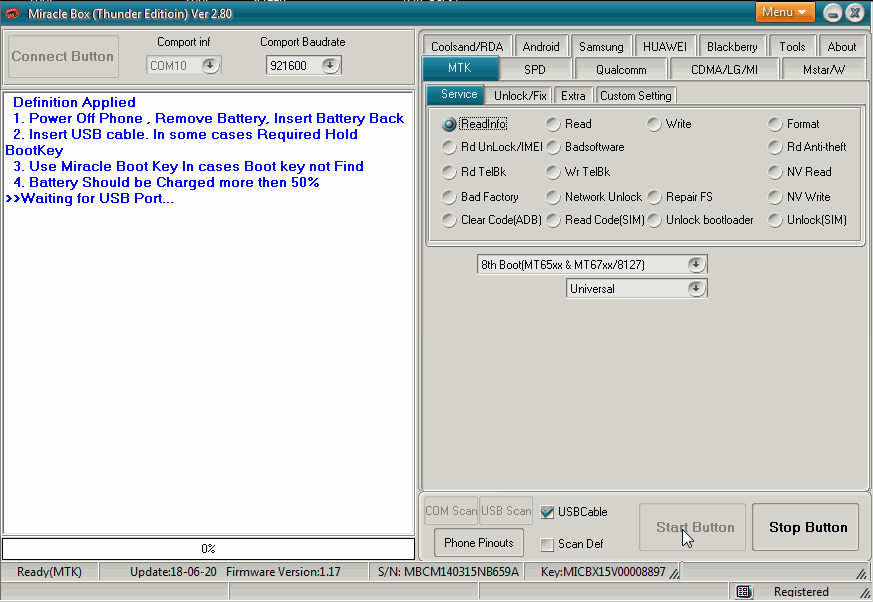This screenshot has height=602, width=873.
Task: Click the 'Definition Applied' log line
Action: pyautogui.click(x=74, y=102)
